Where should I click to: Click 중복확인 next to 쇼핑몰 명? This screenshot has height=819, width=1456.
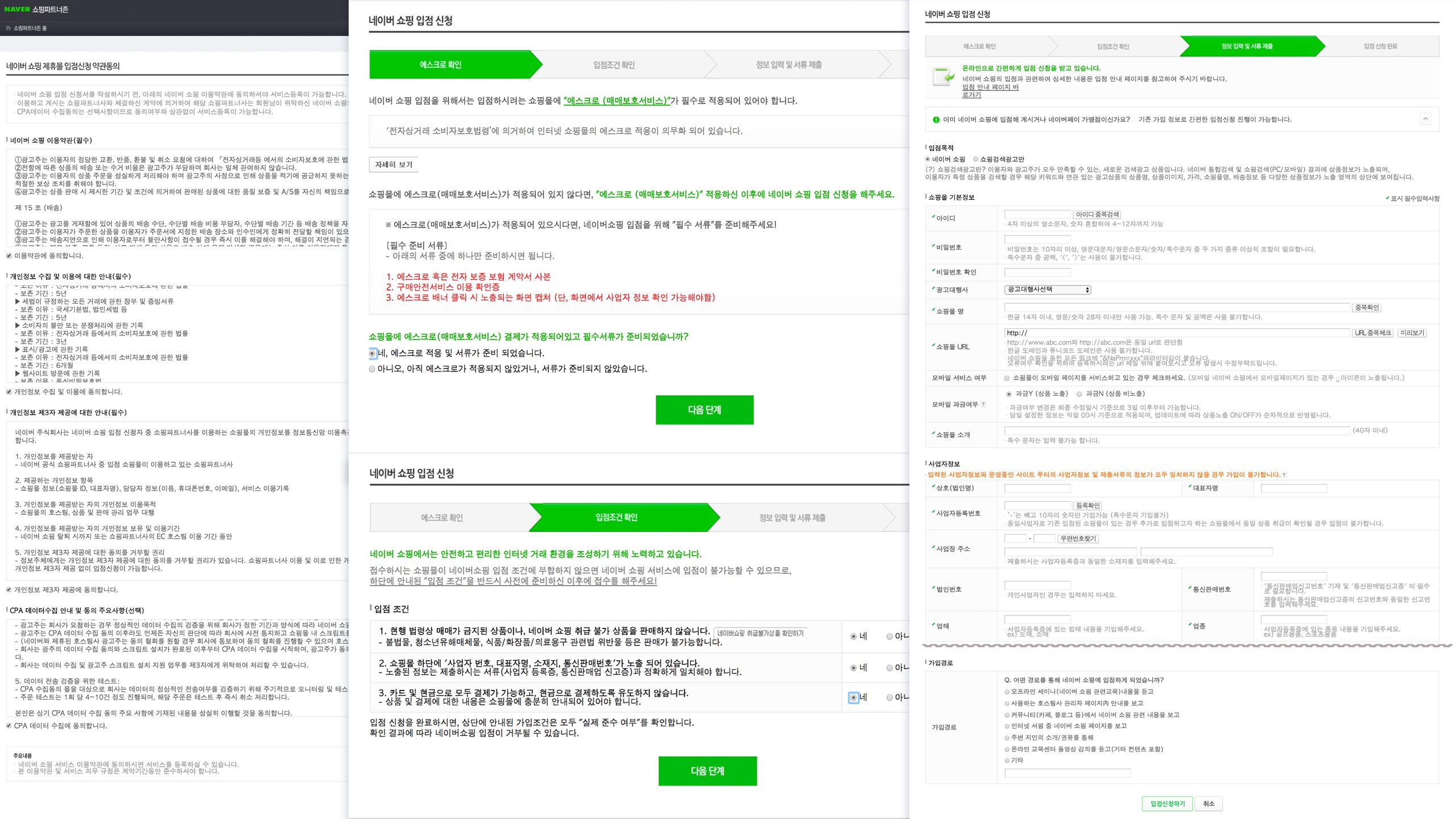click(x=1367, y=308)
